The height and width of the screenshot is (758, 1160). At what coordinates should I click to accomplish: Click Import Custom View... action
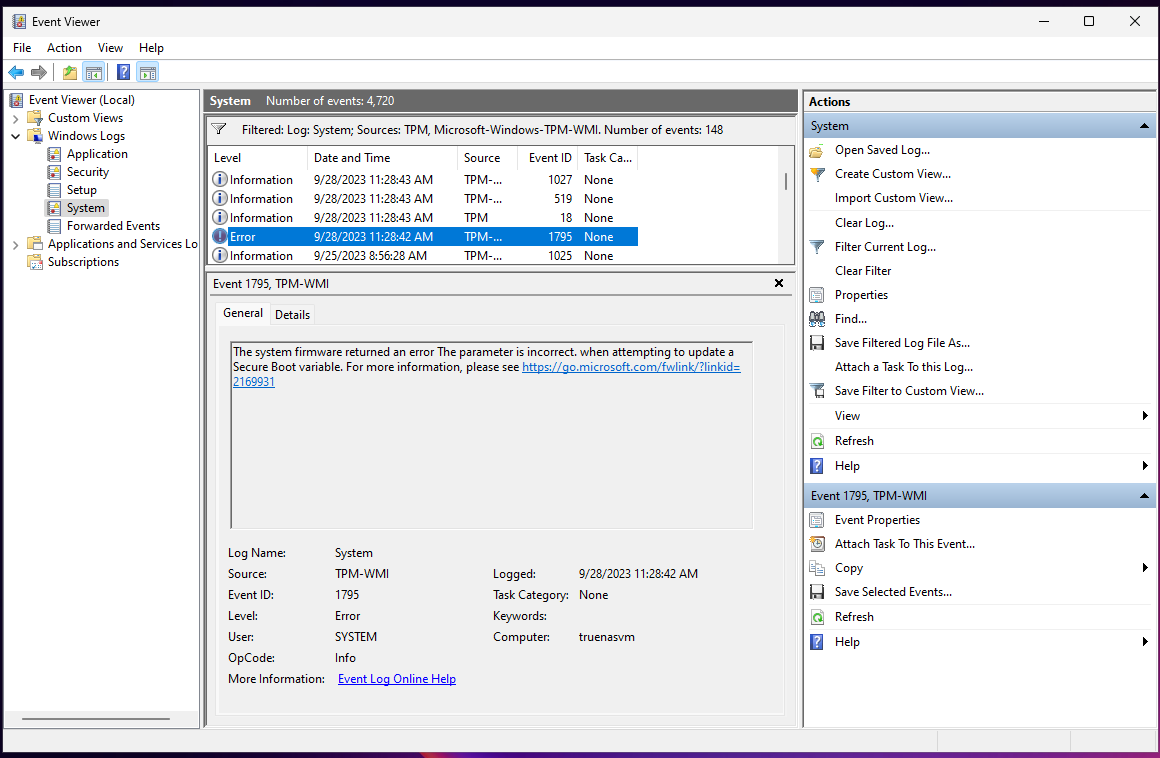[894, 198]
